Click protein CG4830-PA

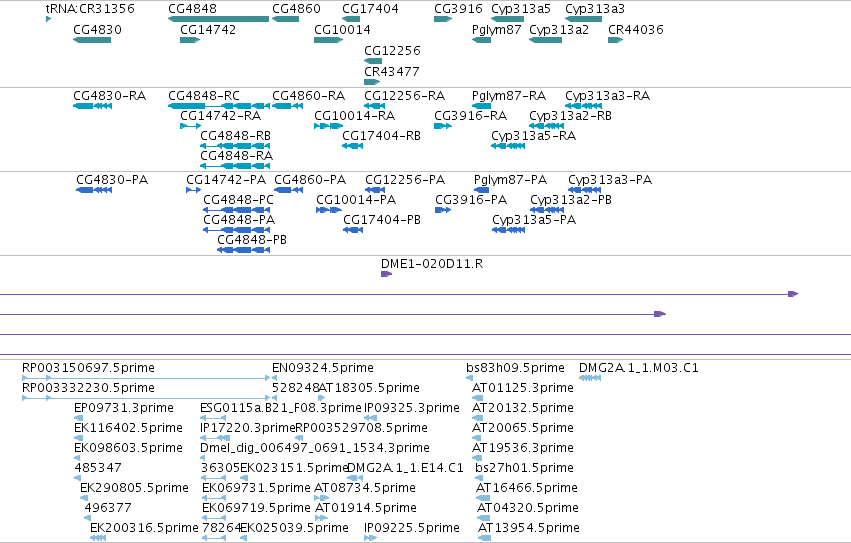tap(112, 180)
